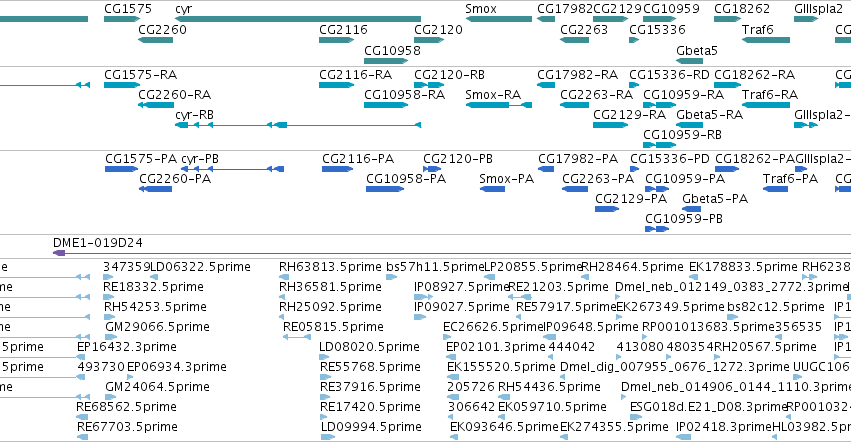
Task: Open the Smox gene feature
Action: (x=499, y=19)
